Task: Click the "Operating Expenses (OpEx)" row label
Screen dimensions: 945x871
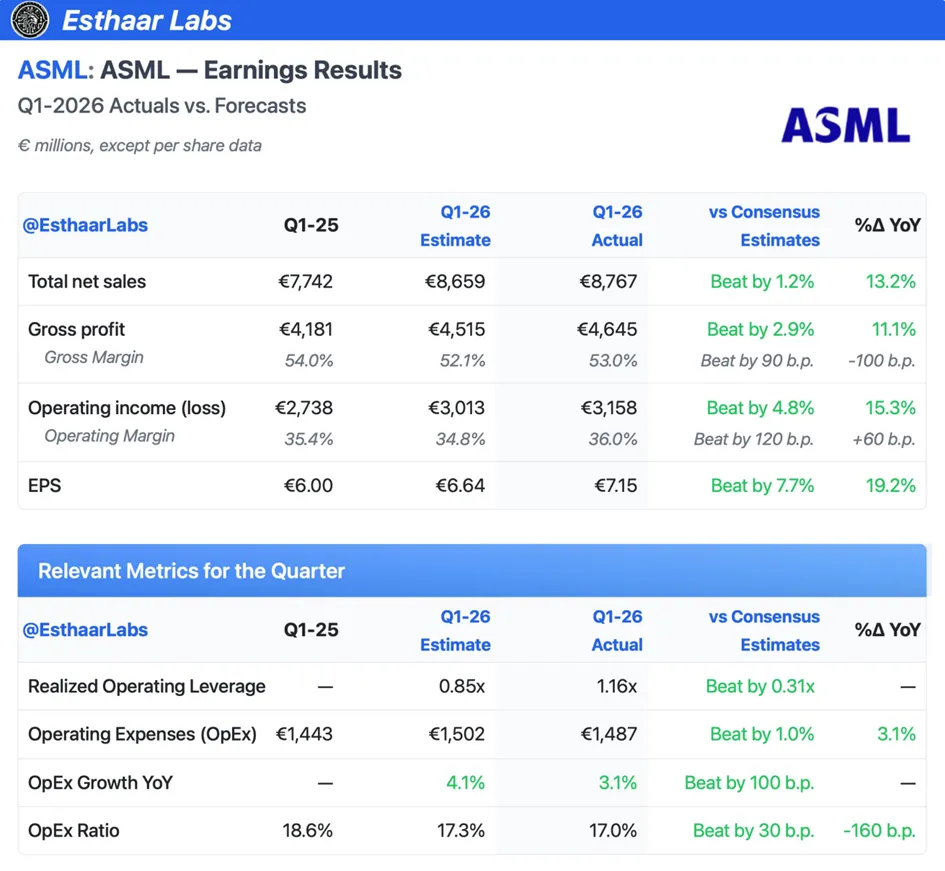Action: pyautogui.click(x=142, y=734)
